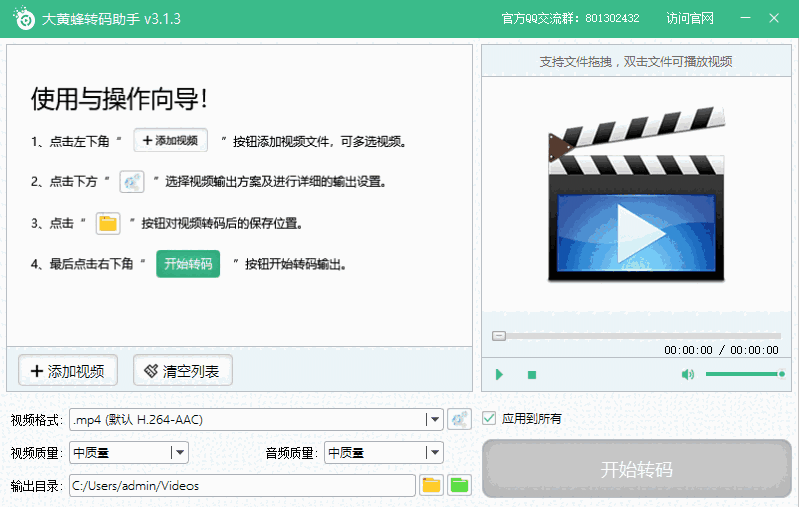Toggle the 应用到所有 checkbox
This screenshot has height=507, width=799.
coord(490,418)
